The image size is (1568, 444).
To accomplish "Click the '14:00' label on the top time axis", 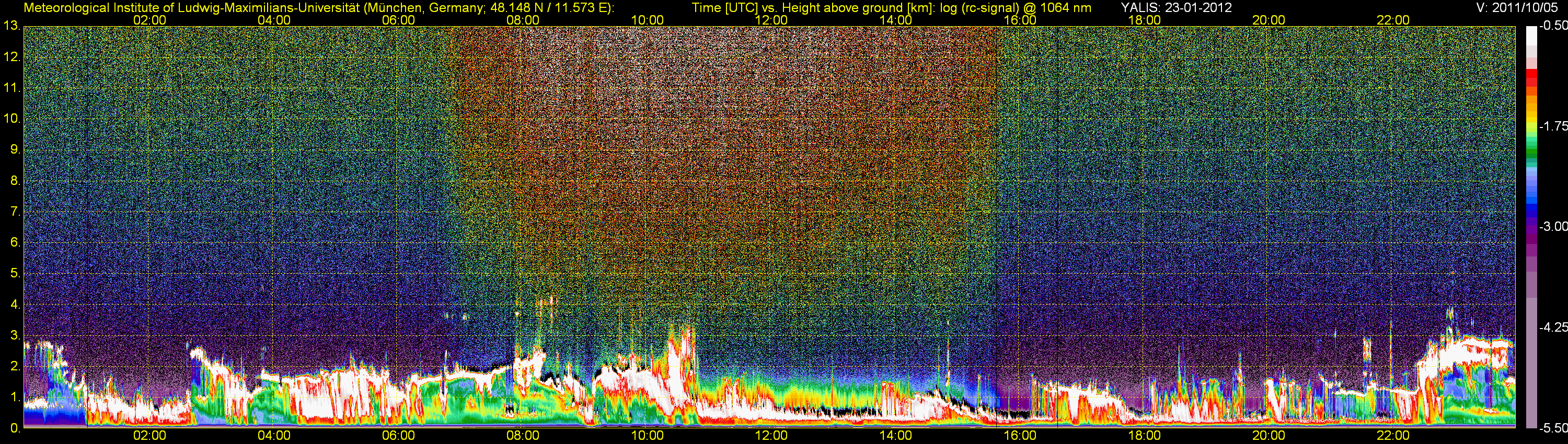I will click(x=896, y=20).
